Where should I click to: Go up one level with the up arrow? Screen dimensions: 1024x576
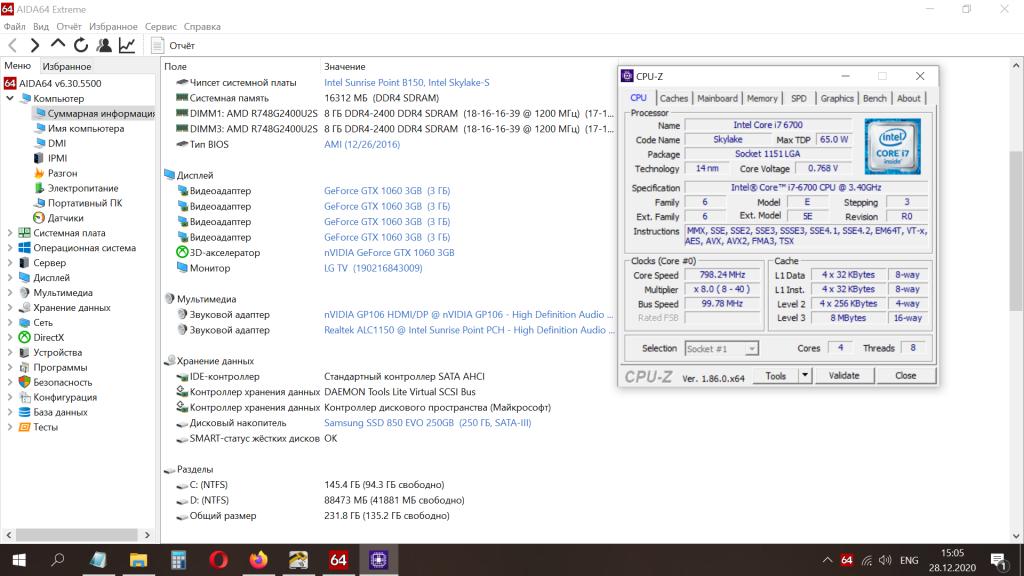(58, 45)
